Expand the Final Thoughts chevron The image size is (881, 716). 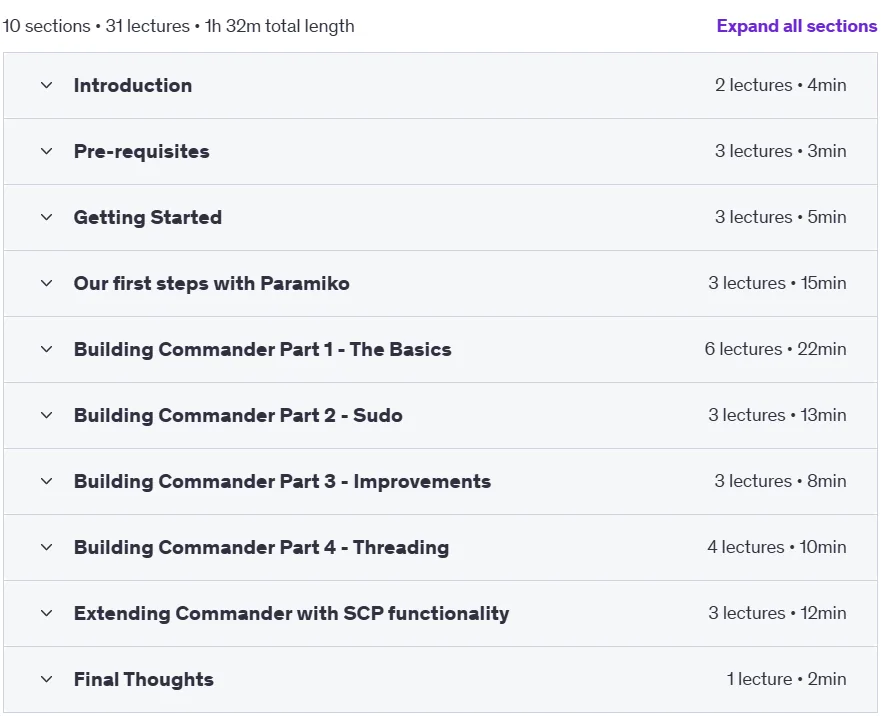tap(47, 679)
